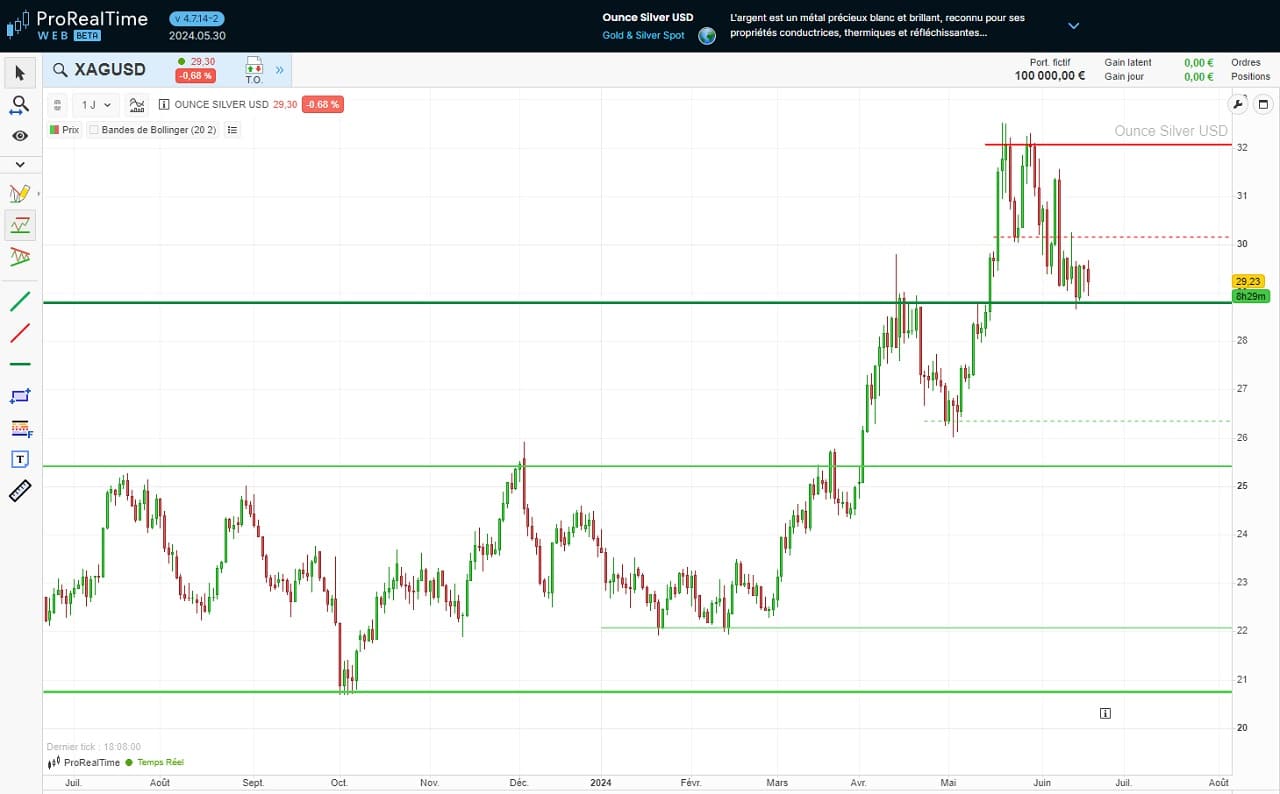Click the green 8h29m countdown label
The width and height of the screenshot is (1280, 794).
[x=1251, y=296]
